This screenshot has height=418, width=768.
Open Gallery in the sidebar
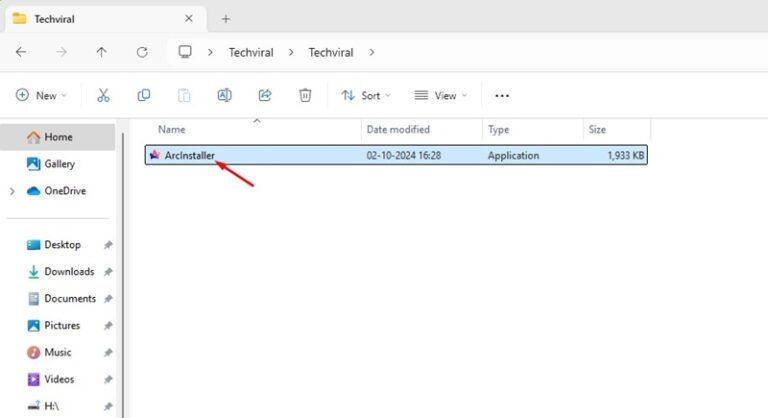pyautogui.click(x=57, y=164)
